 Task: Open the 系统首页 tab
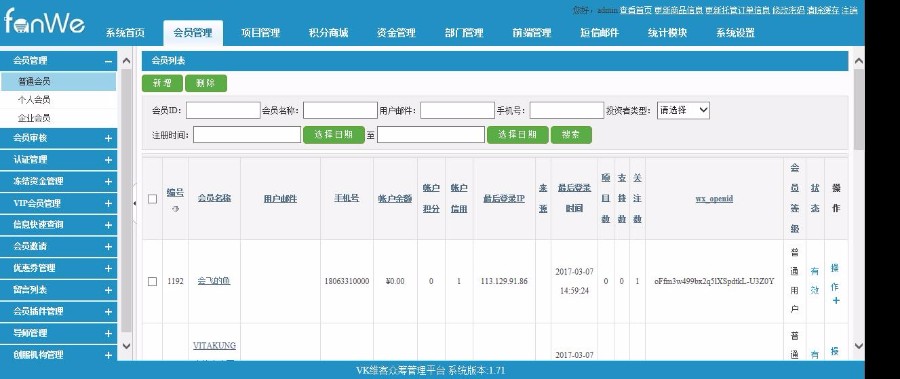point(125,33)
